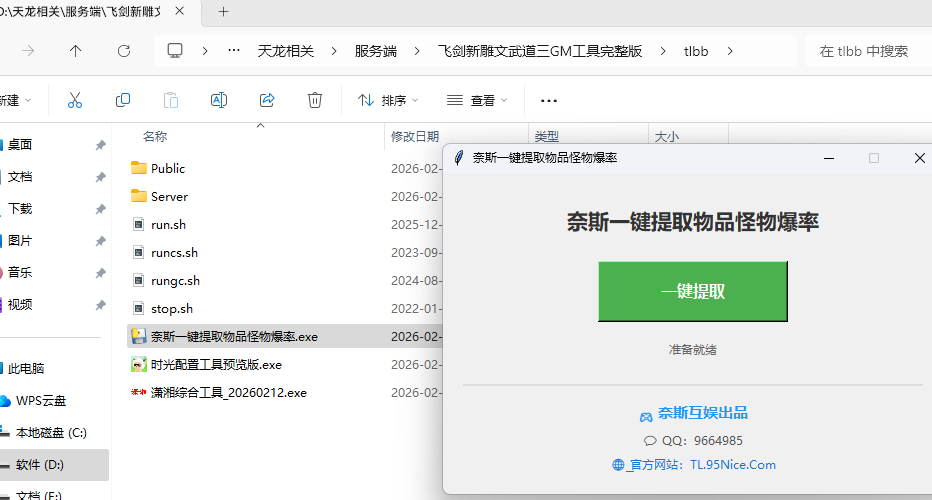This screenshot has height=500, width=932.
Task: Expand chevron after the monitor icon
Action: click(204, 51)
